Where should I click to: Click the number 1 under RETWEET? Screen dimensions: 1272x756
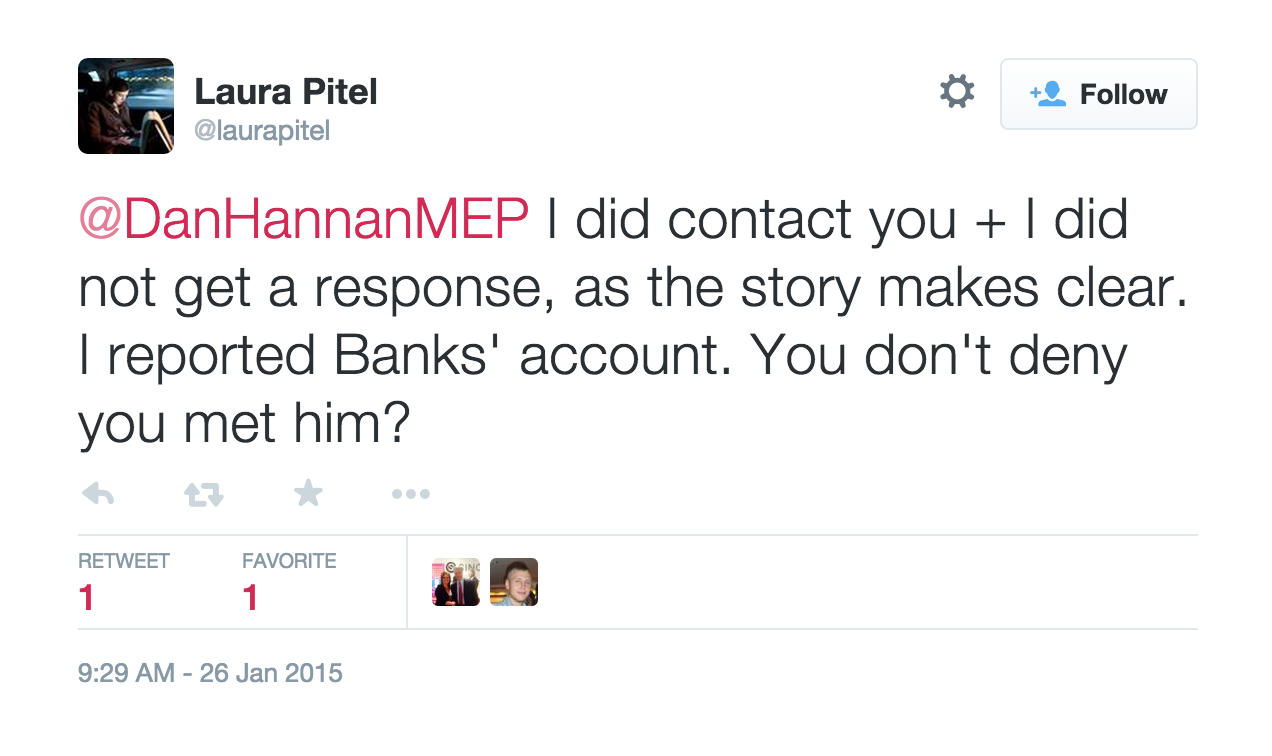coord(87,597)
